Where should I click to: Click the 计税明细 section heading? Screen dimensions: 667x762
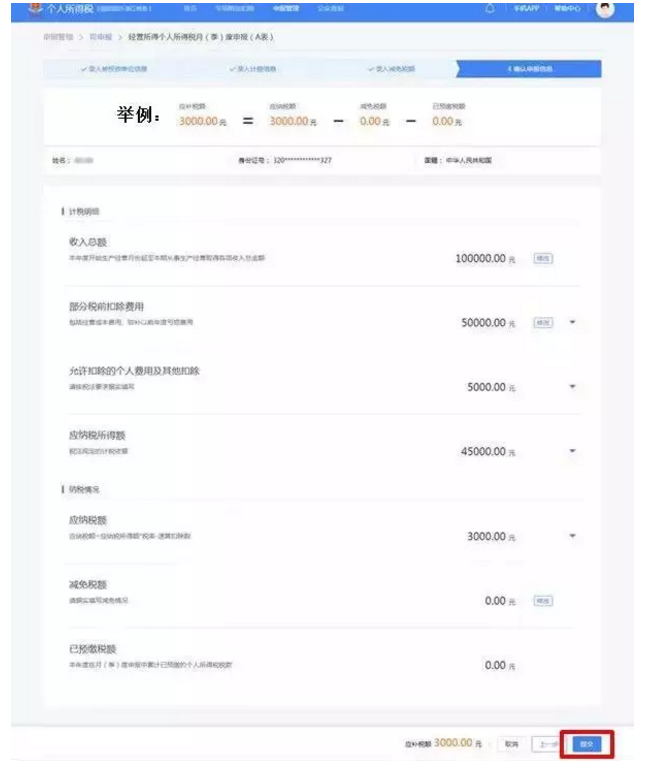click(84, 211)
